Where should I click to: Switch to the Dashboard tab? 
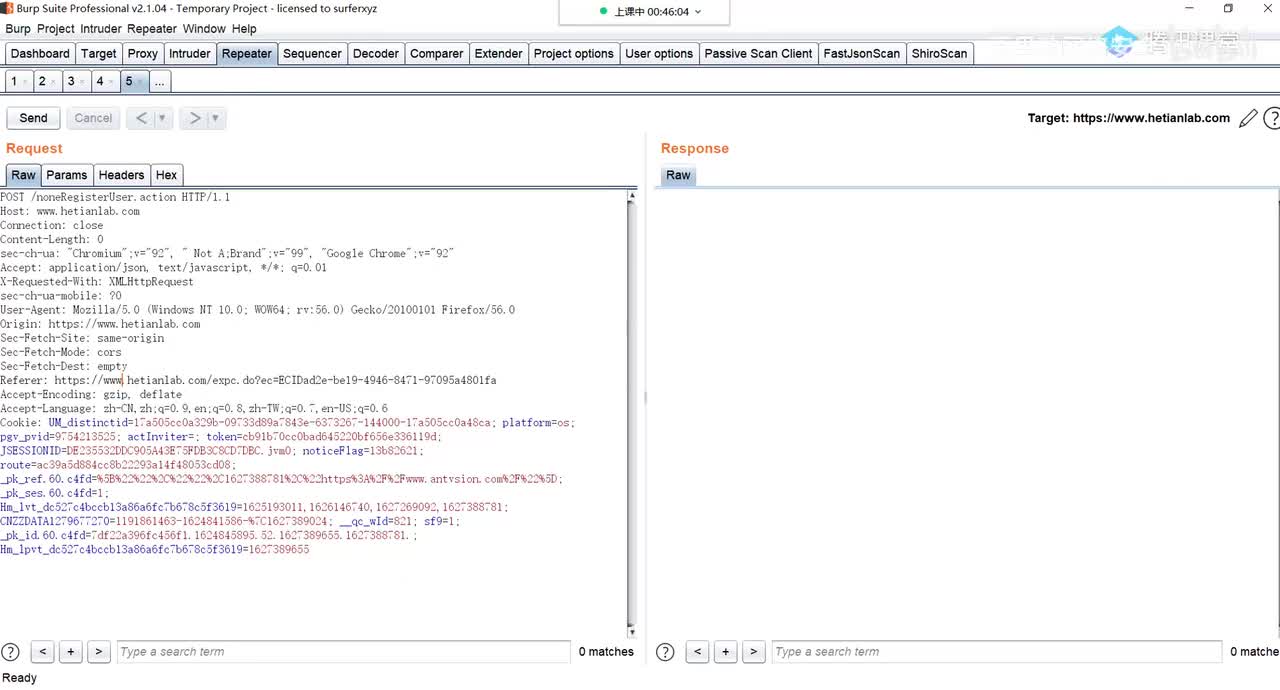click(40, 54)
